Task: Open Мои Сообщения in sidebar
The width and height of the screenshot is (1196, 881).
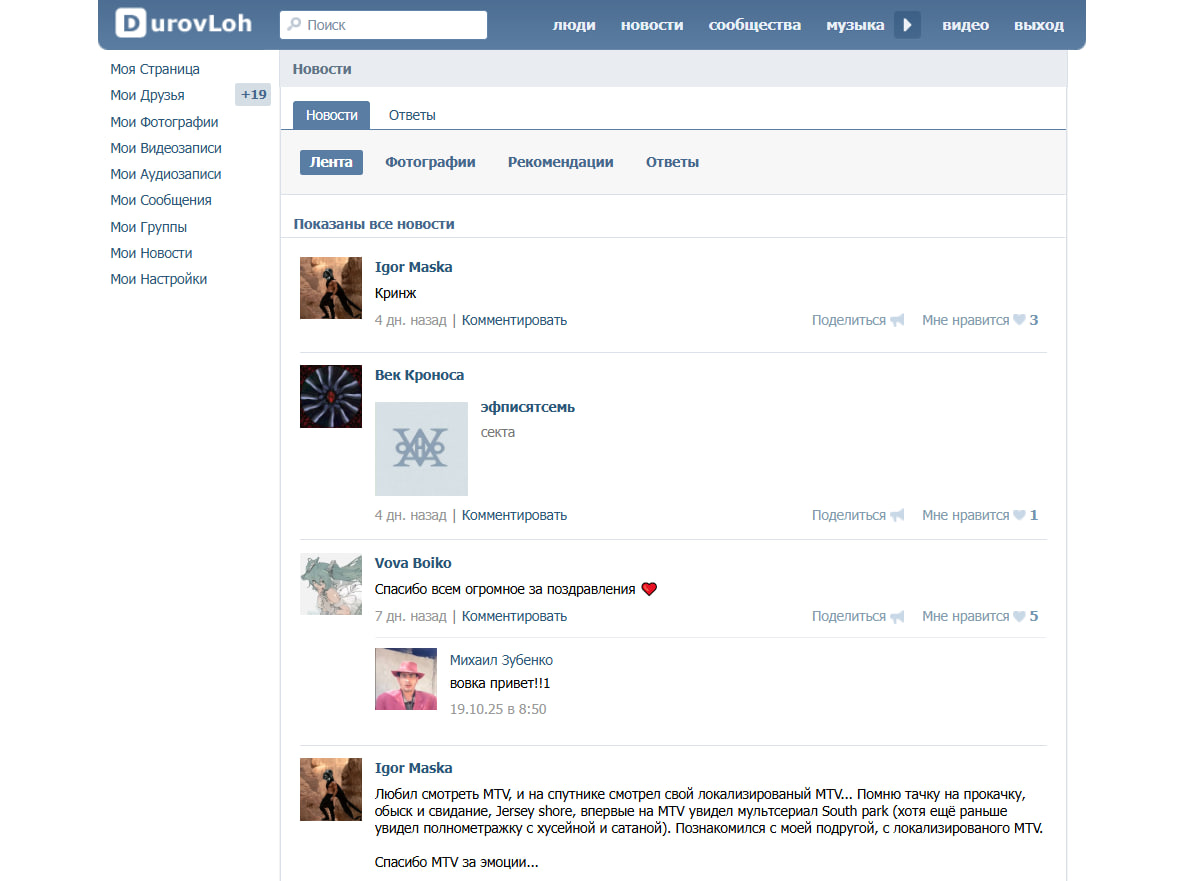Action: pos(160,200)
